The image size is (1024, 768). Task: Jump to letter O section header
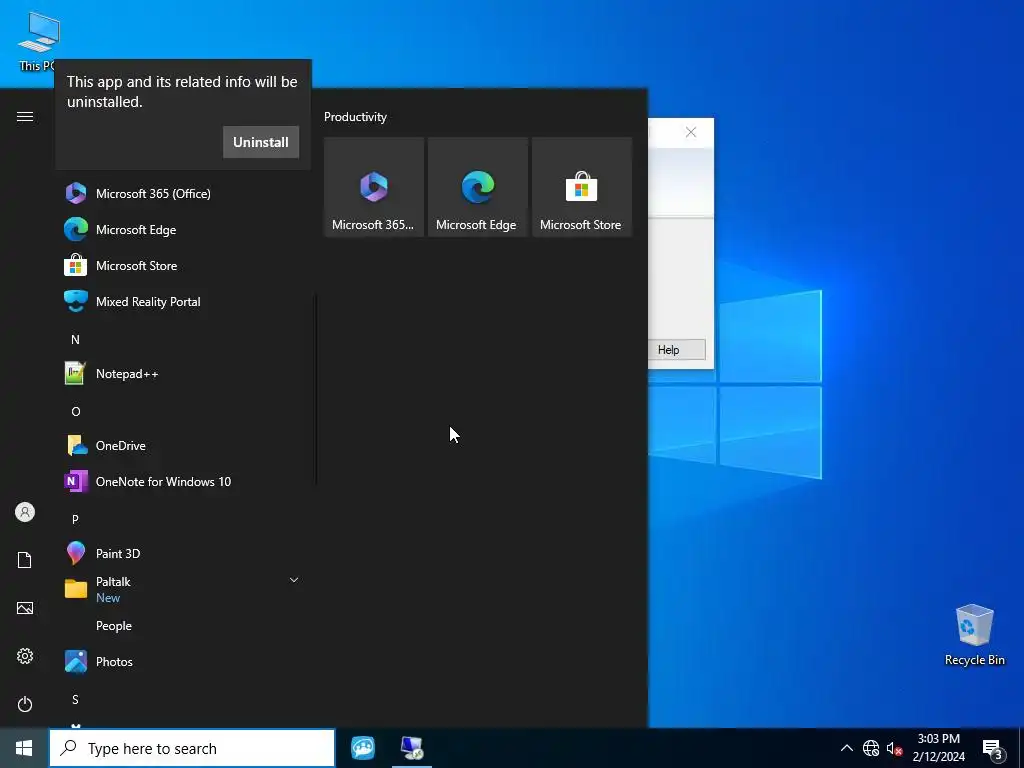tap(76, 411)
